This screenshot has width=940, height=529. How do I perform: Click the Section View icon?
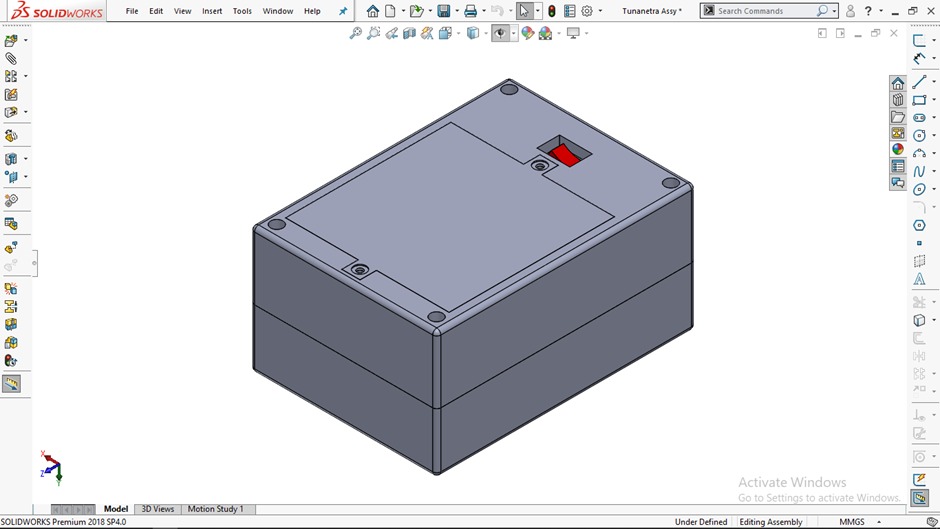point(409,33)
